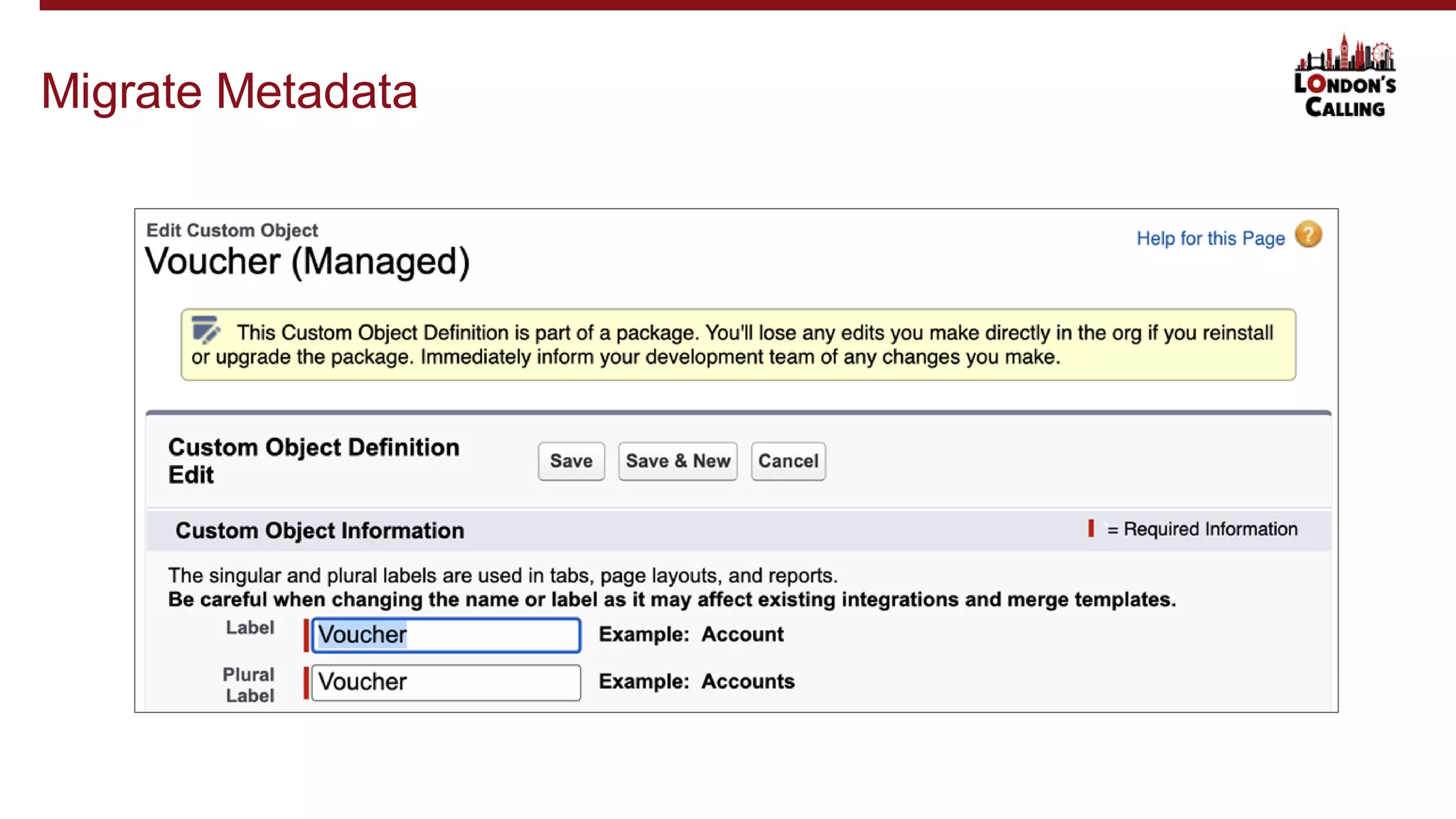
Task: Click the Required Information legend text
Action: coord(1202,529)
